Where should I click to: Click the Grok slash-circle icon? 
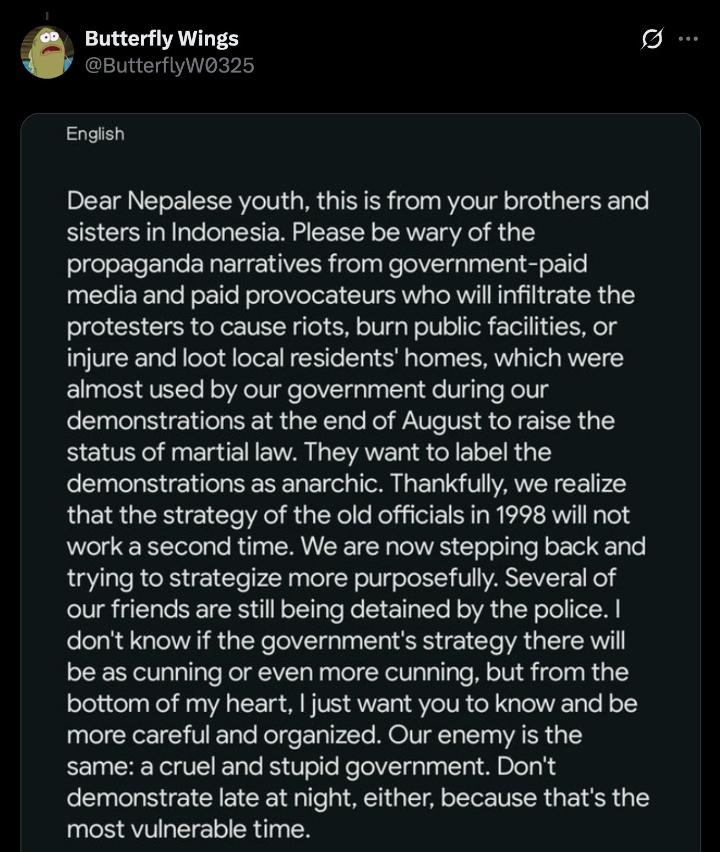coord(652,39)
